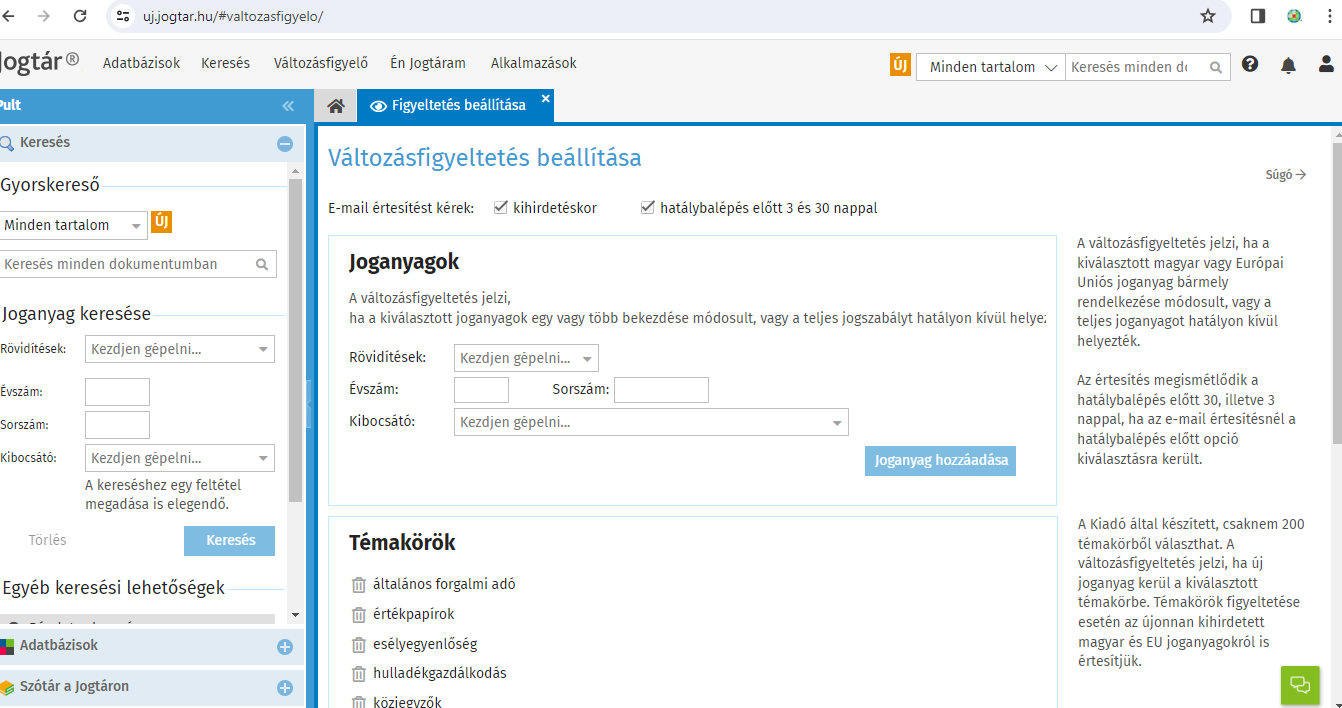1342x708 pixels.
Task: Remove általános forgalmi adó via trash icon
Action: 359,584
